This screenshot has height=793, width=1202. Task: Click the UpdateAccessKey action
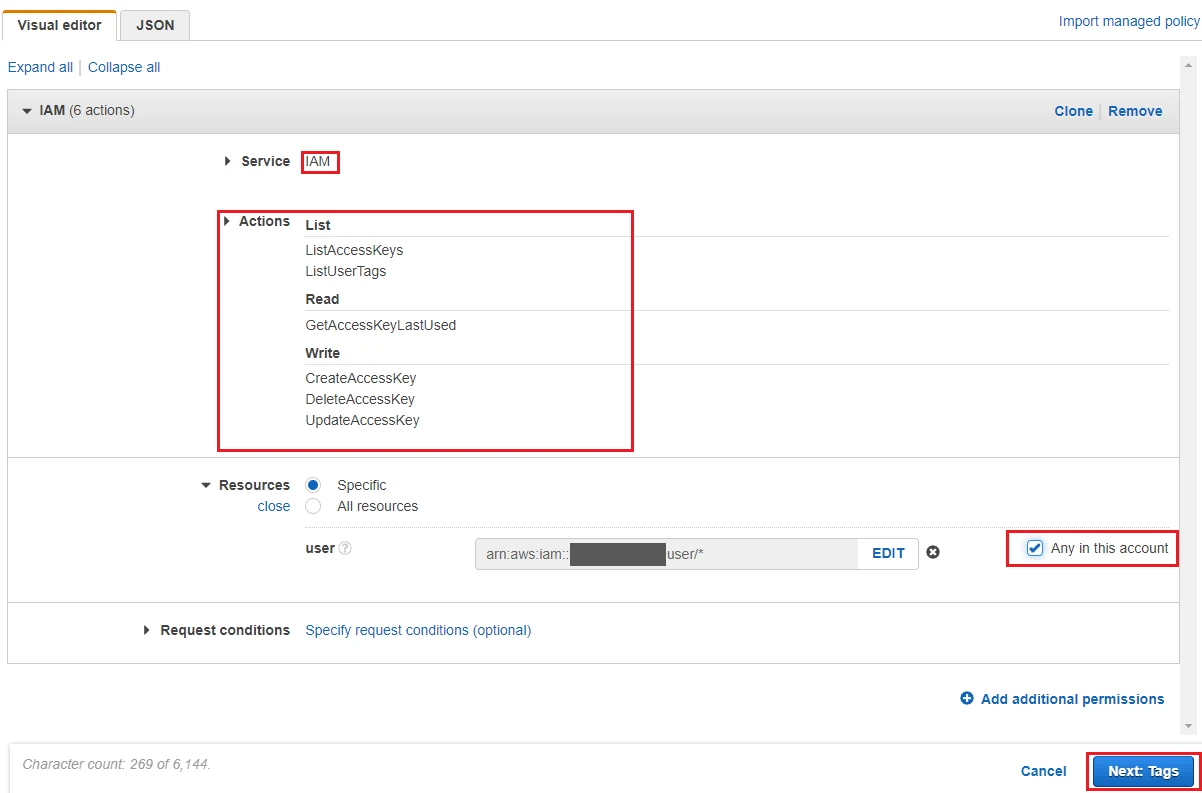pos(362,420)
